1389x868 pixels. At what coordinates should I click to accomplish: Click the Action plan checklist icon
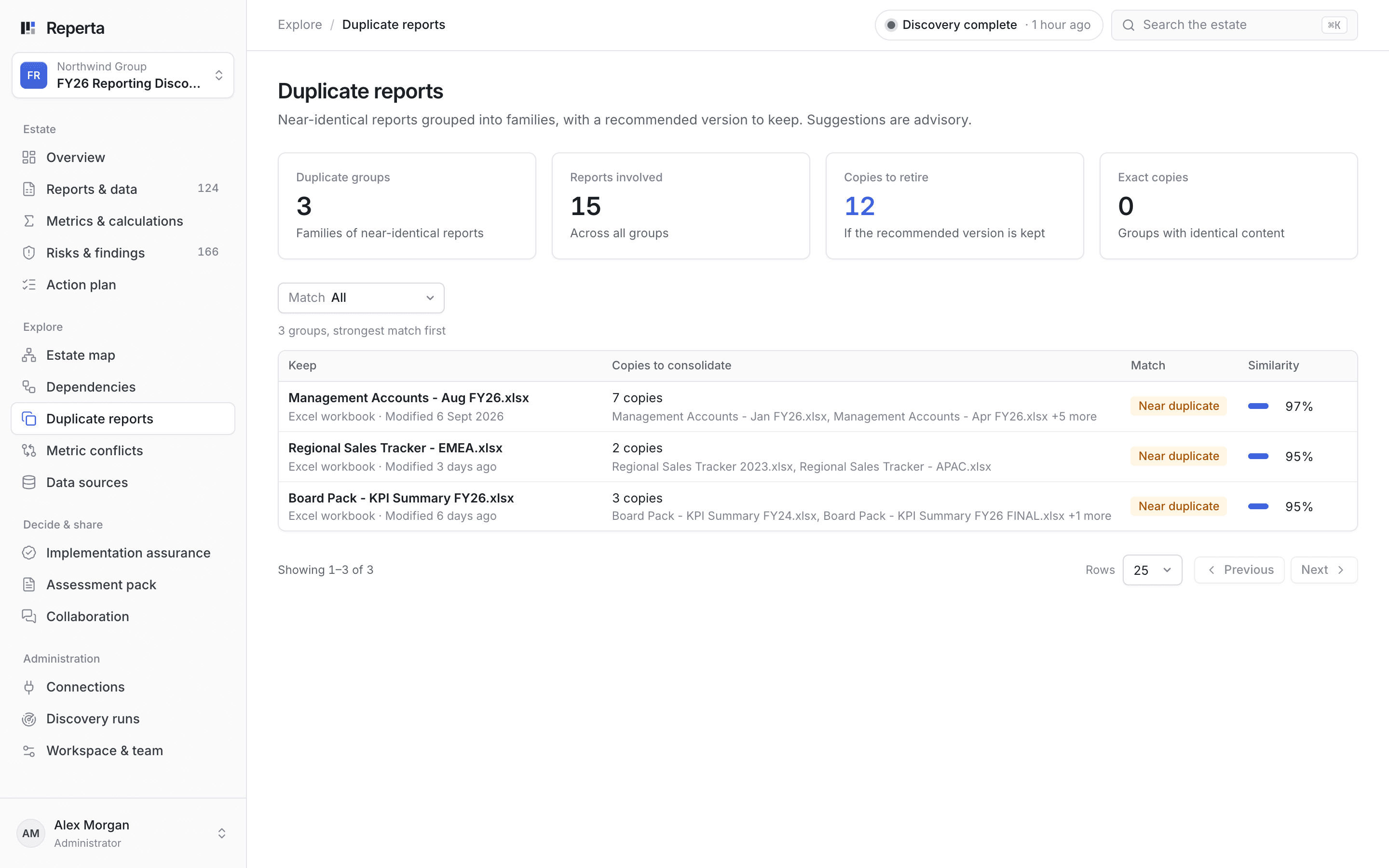coord(29,285)
